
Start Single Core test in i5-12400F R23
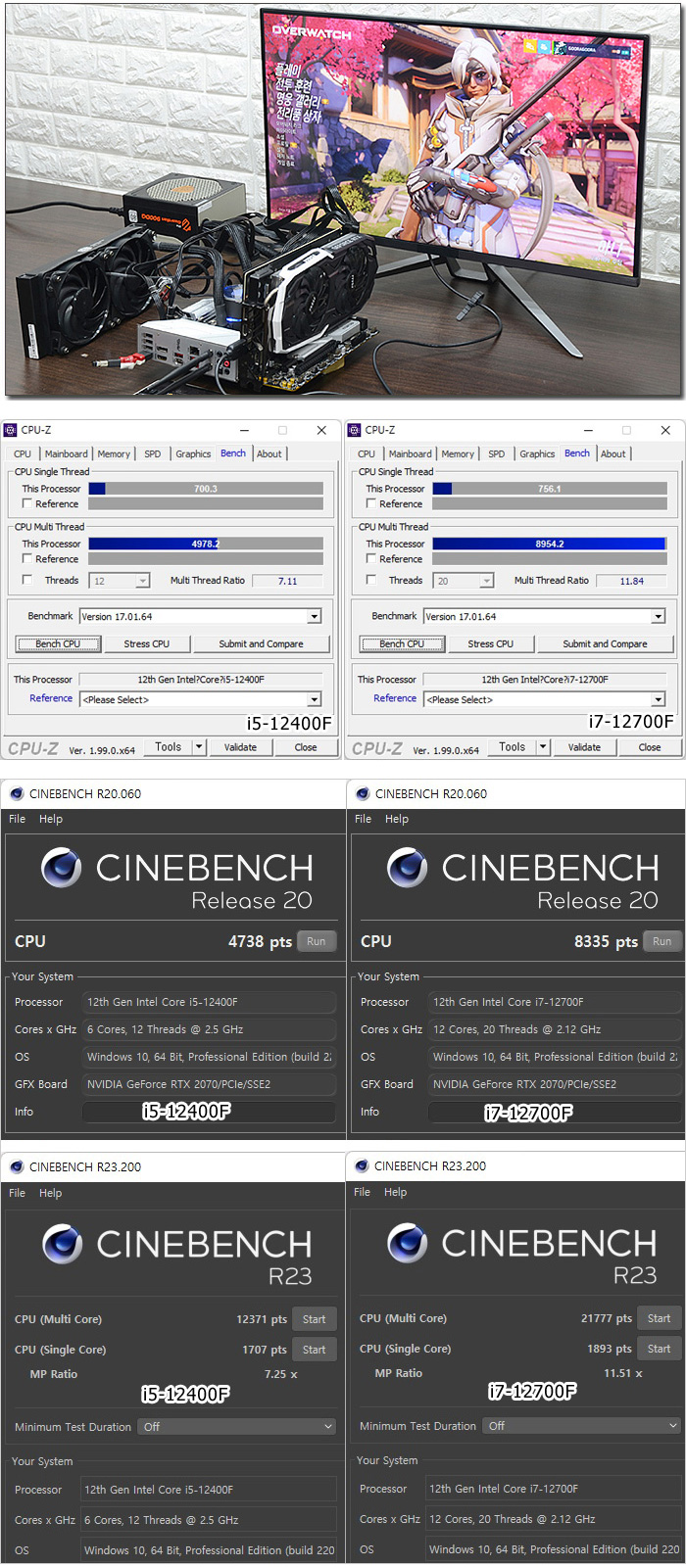click(x=314, y=1350)
